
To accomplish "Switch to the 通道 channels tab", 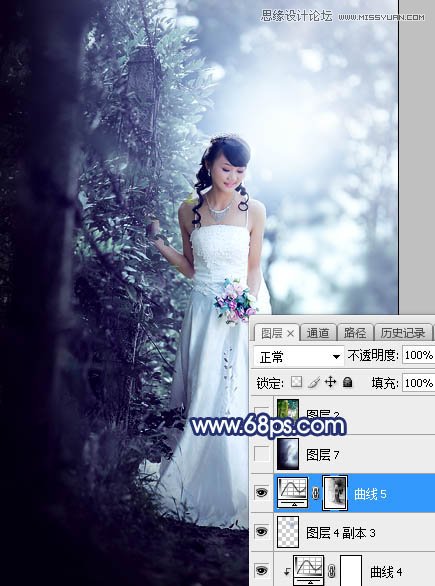I will pos(318,333).
